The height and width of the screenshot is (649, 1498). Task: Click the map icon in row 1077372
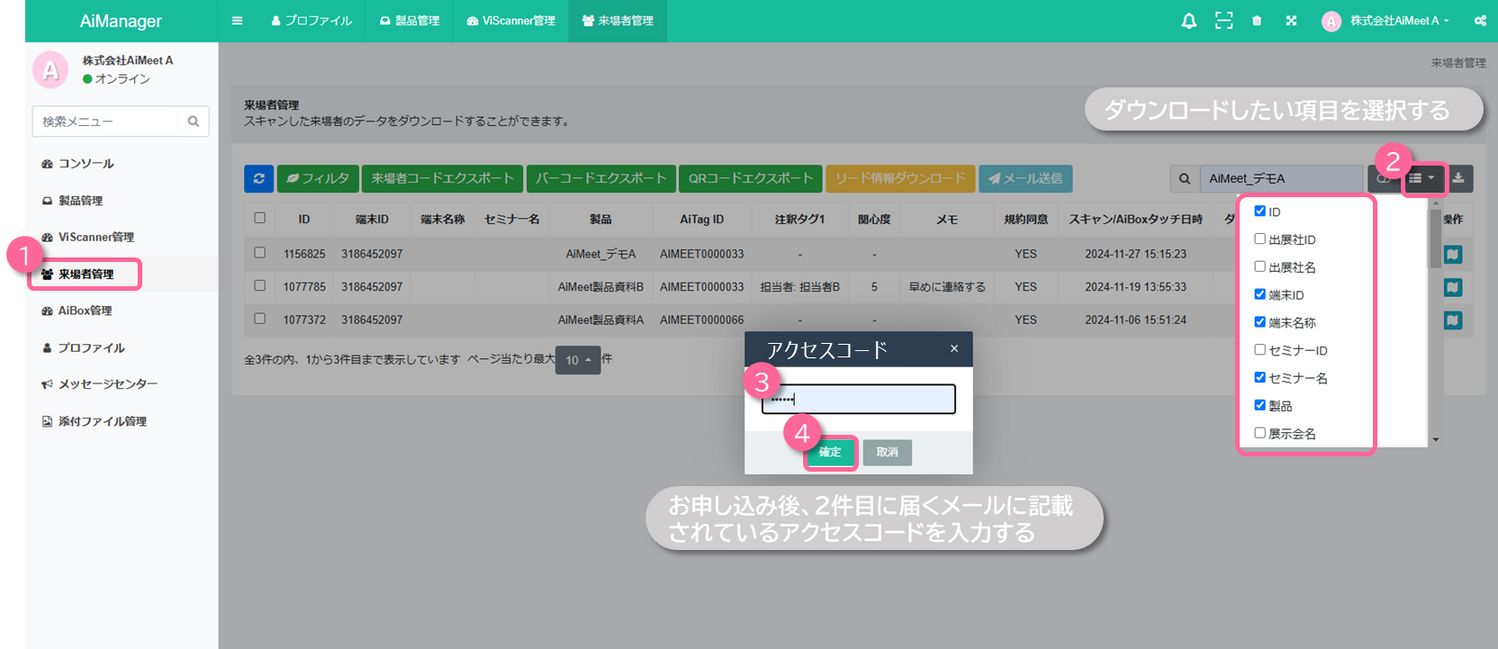coord(1453,320)
